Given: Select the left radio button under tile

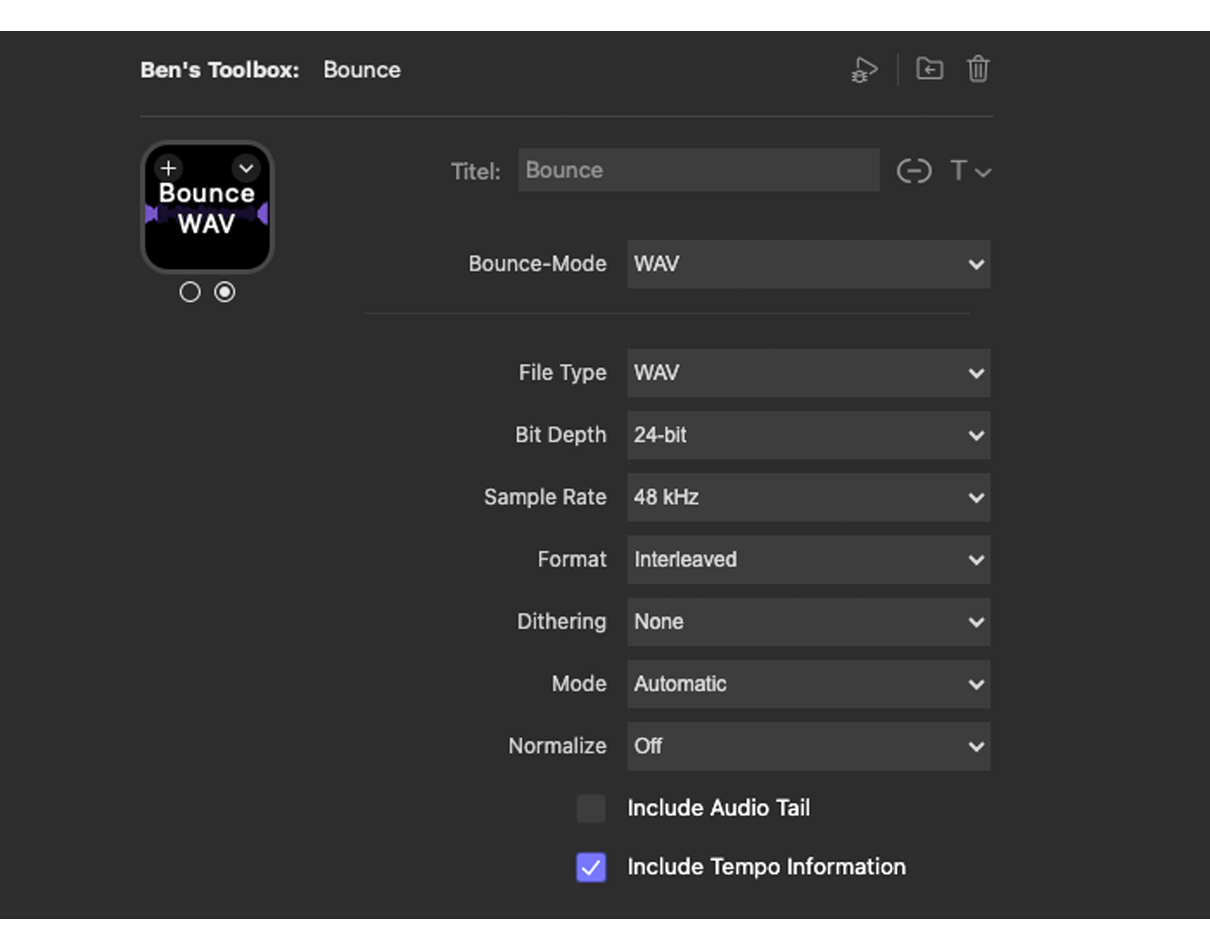Looking at the screenshot, I should tap(190, 292).
